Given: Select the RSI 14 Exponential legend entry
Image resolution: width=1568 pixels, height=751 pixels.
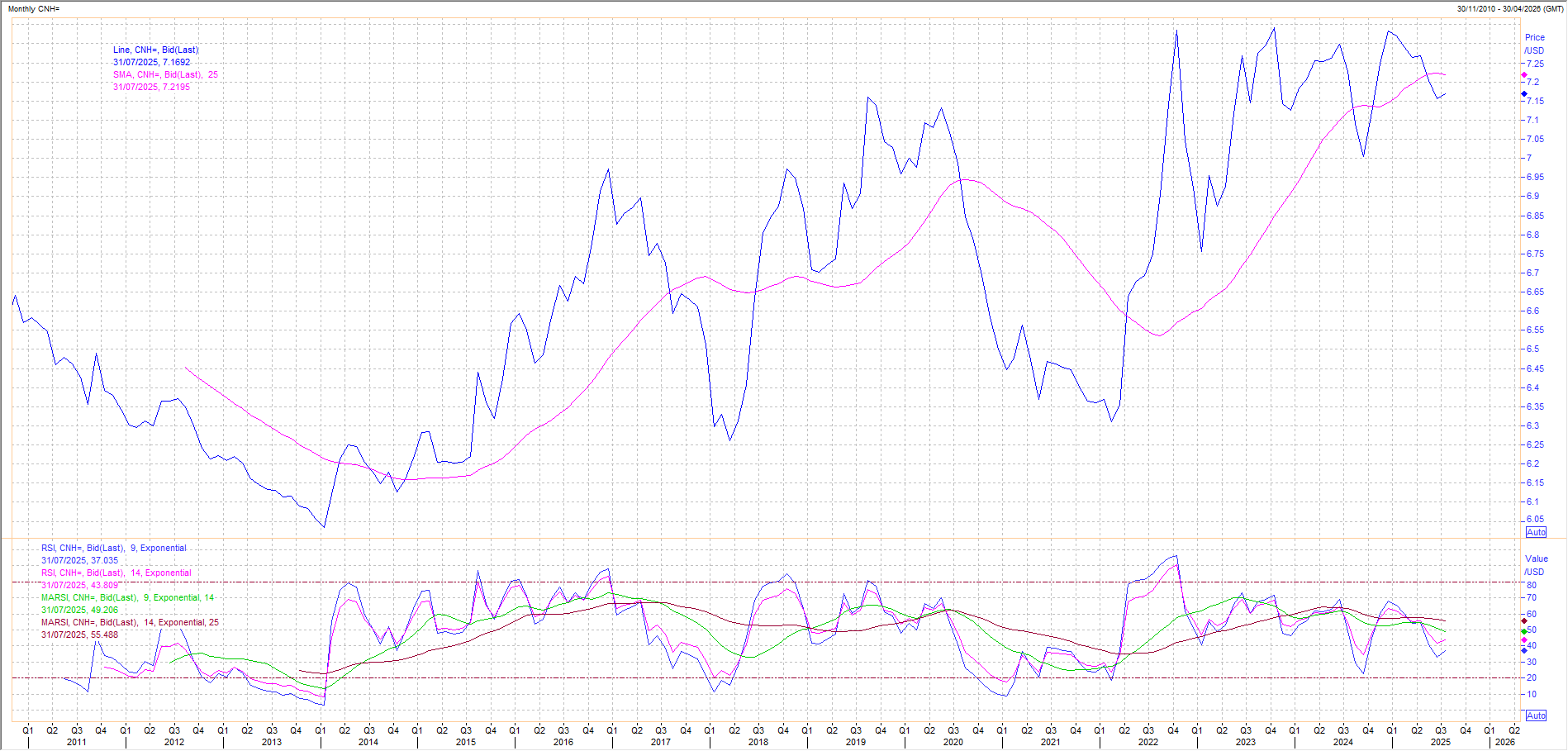Looking at the screenshot, I should pyautogui.click(x=116, y=573).
